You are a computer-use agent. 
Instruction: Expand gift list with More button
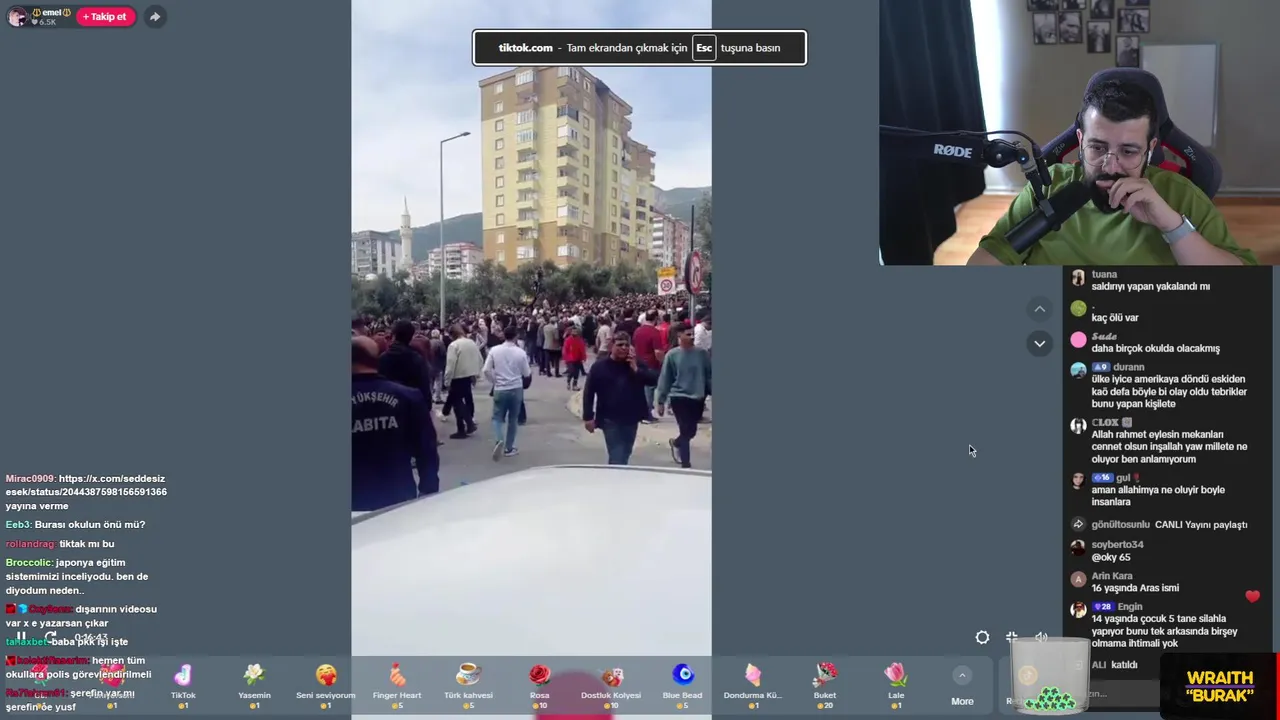962,687
